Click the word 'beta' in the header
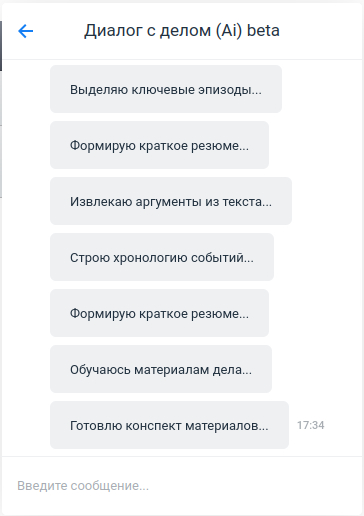Image resolution: width=364 pixels, height=516 pixels. tap(263, 31)
